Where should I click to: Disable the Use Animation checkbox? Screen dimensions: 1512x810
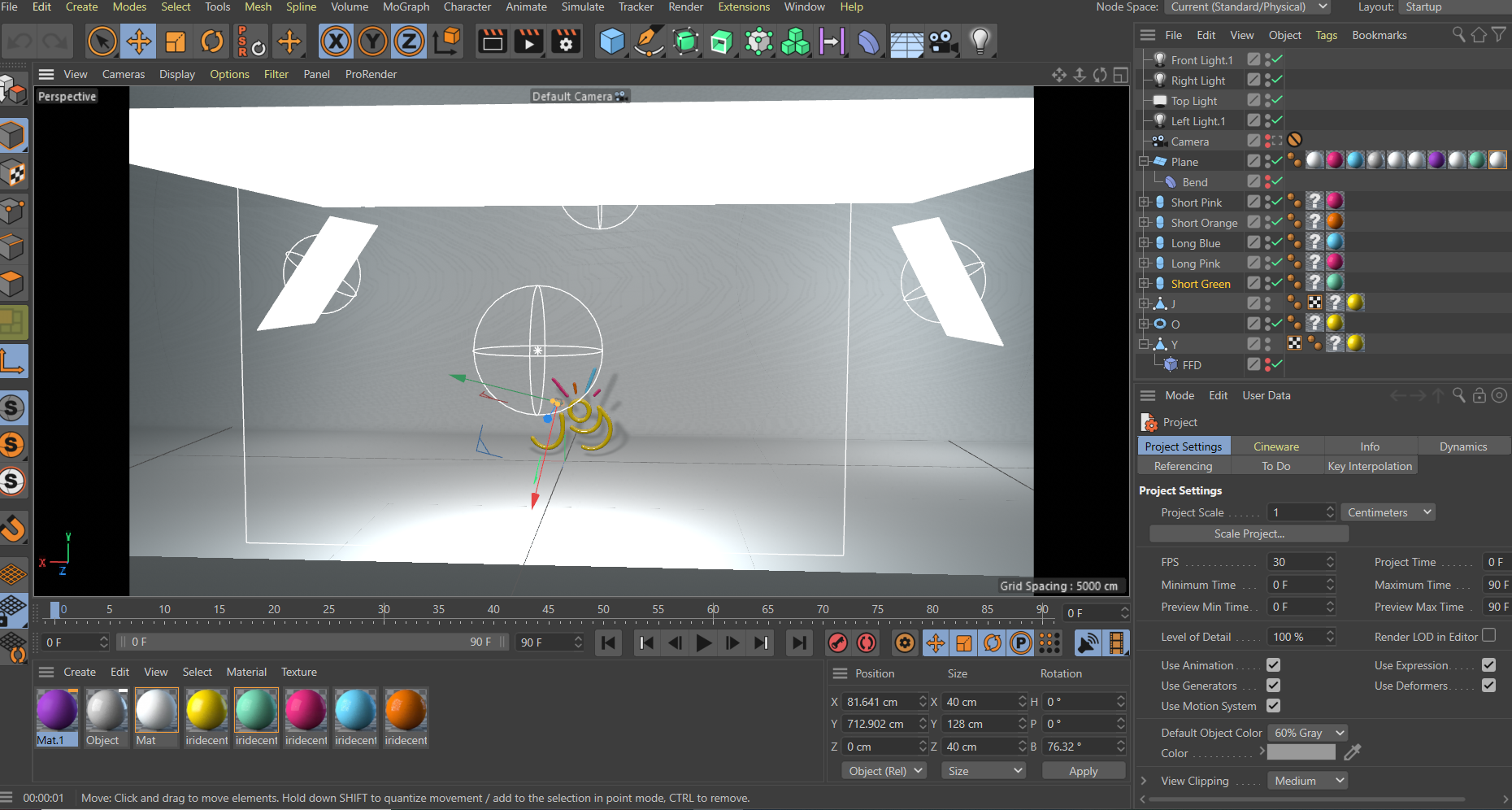[1273, 665]
